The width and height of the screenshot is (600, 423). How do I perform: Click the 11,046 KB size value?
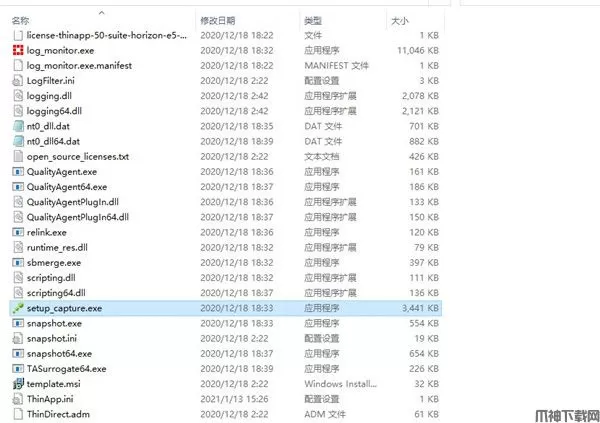(418, 51)
